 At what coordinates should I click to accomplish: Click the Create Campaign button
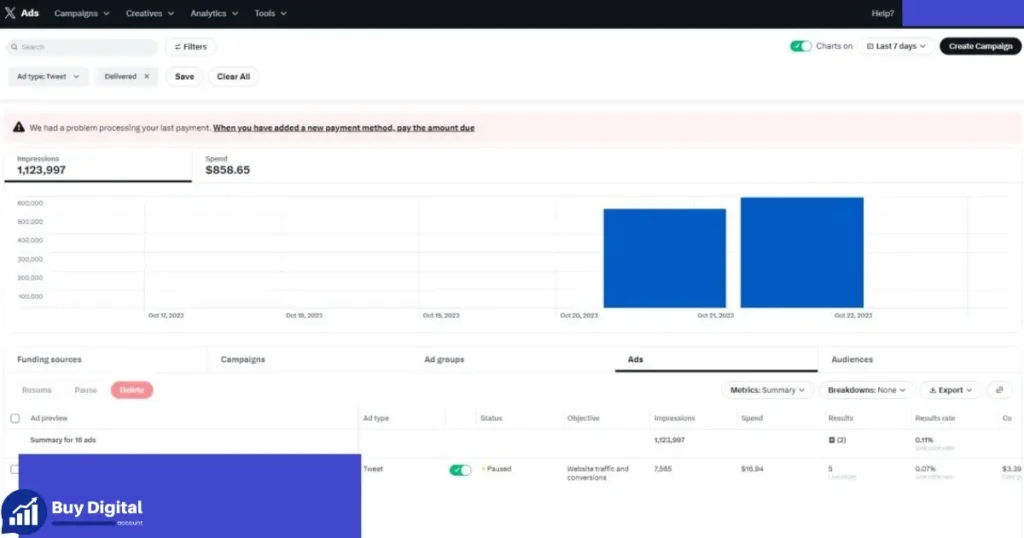[980, 46]
